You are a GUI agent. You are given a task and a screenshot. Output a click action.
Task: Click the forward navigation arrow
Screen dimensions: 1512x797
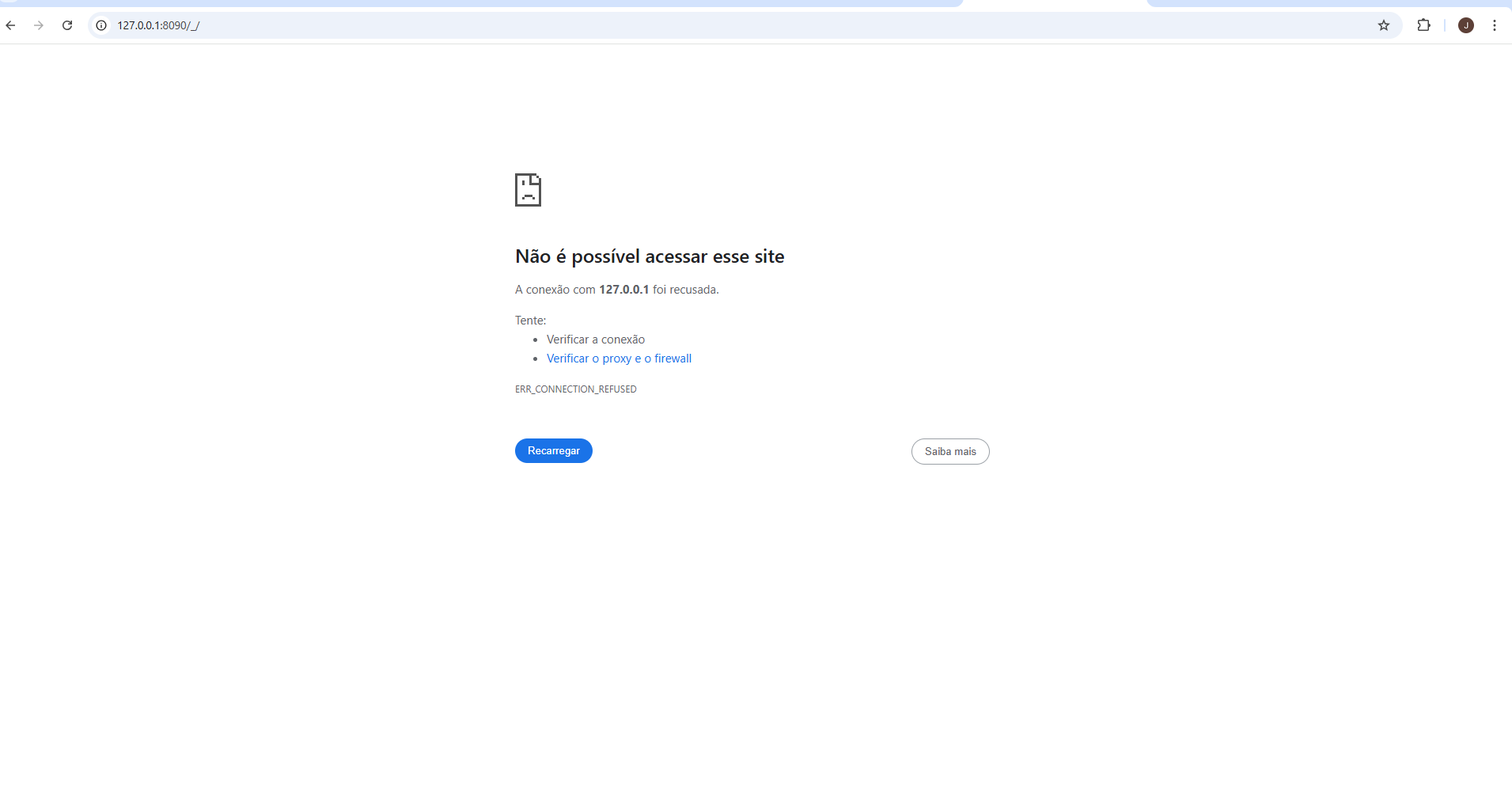[x=39, y=25]
